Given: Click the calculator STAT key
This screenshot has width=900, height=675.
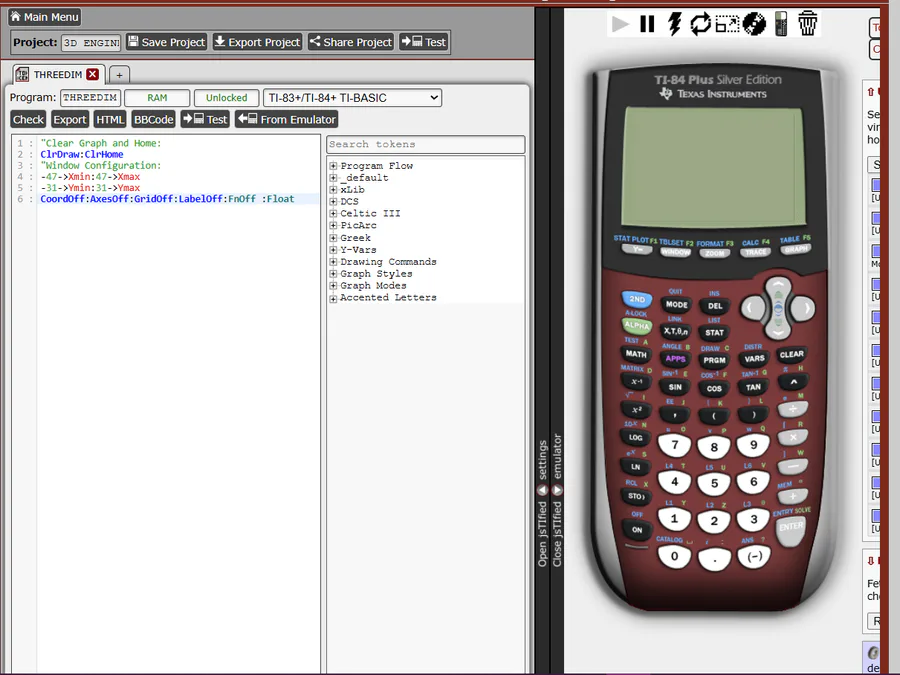Looking at the screenshot, I should (x=714, y=333).
